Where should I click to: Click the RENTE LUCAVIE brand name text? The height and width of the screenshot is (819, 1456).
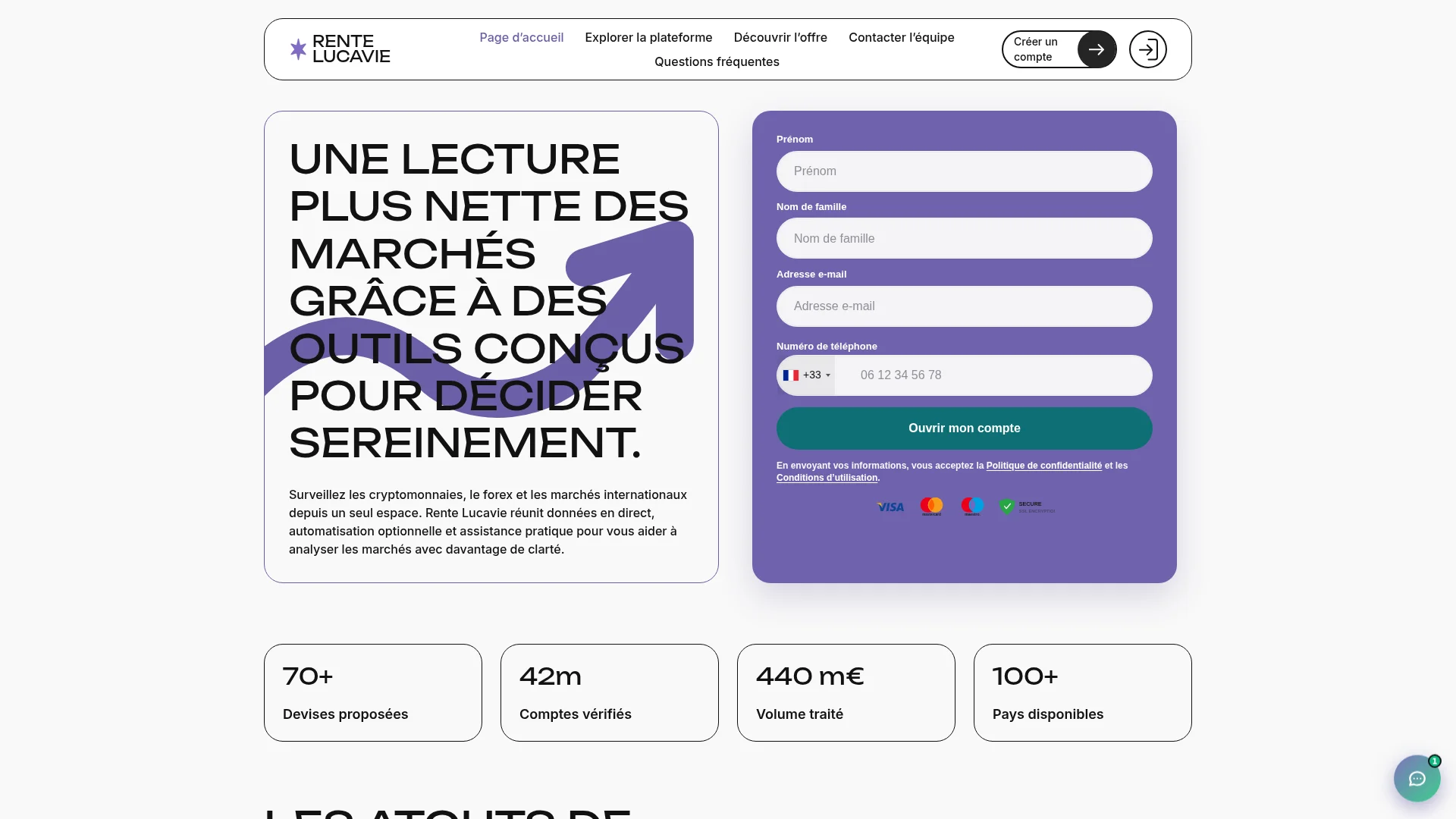click(351, 49)
